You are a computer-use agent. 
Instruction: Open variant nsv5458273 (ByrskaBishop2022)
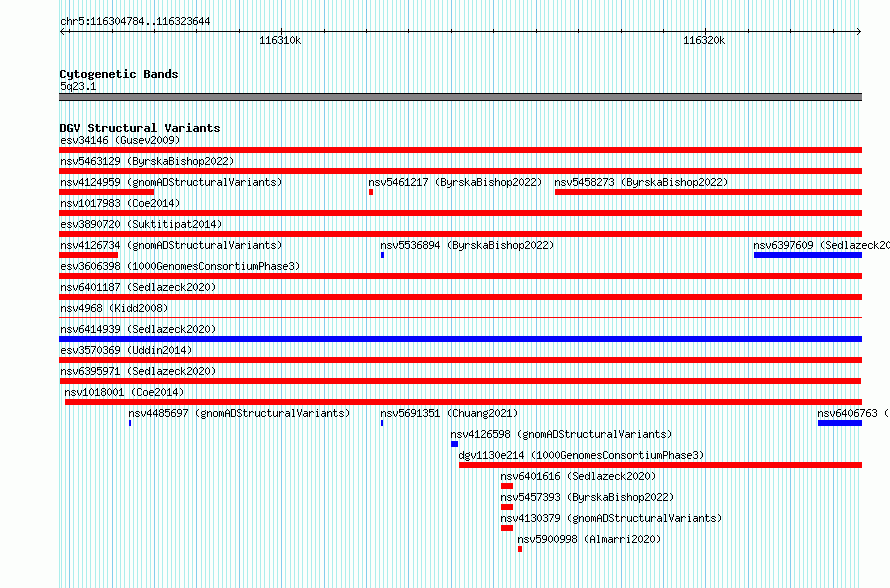(x=641, y=182)
